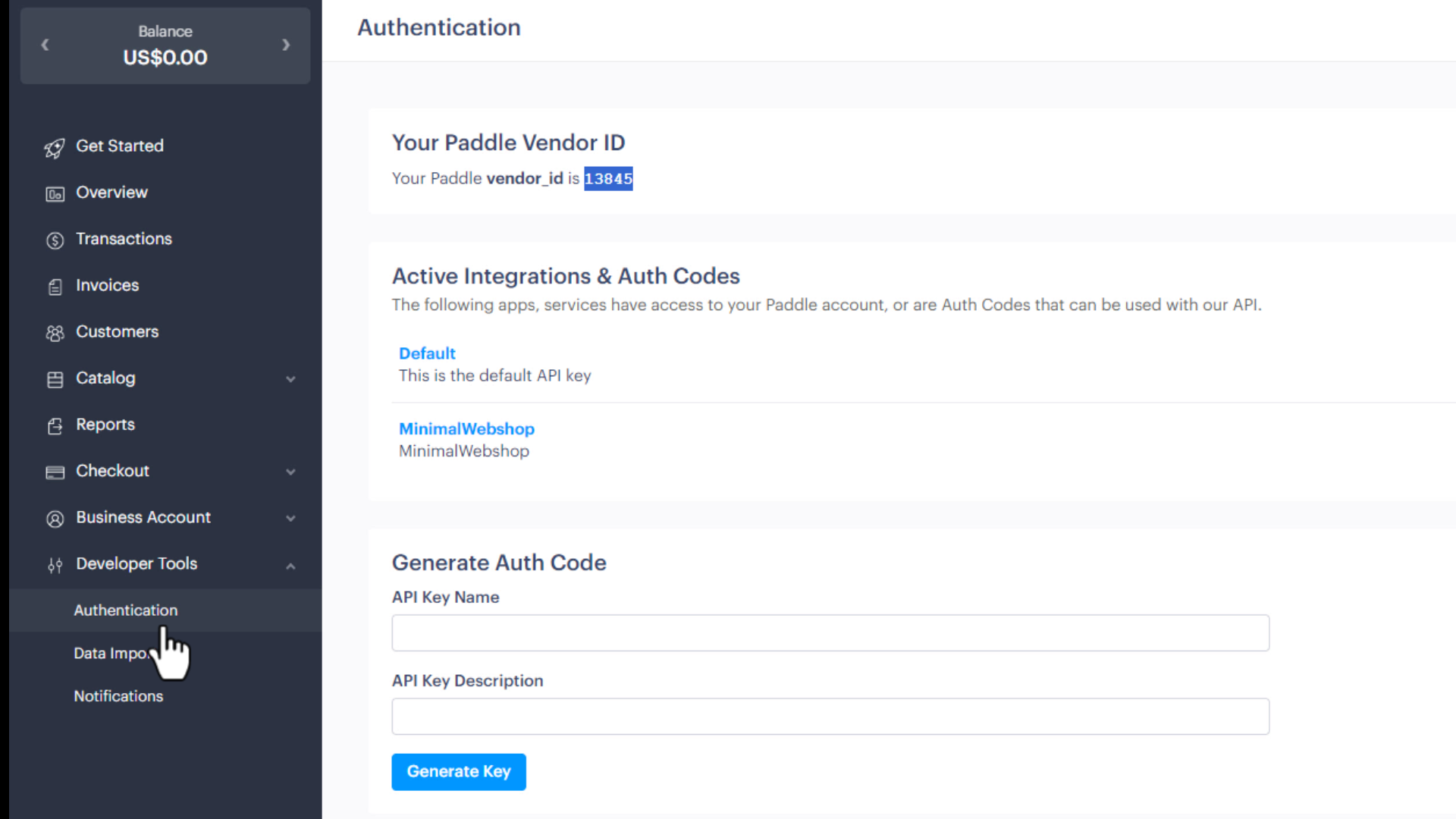Open the Transactions page
Screen dimensions: 1456x819
[x=124, y=238]
